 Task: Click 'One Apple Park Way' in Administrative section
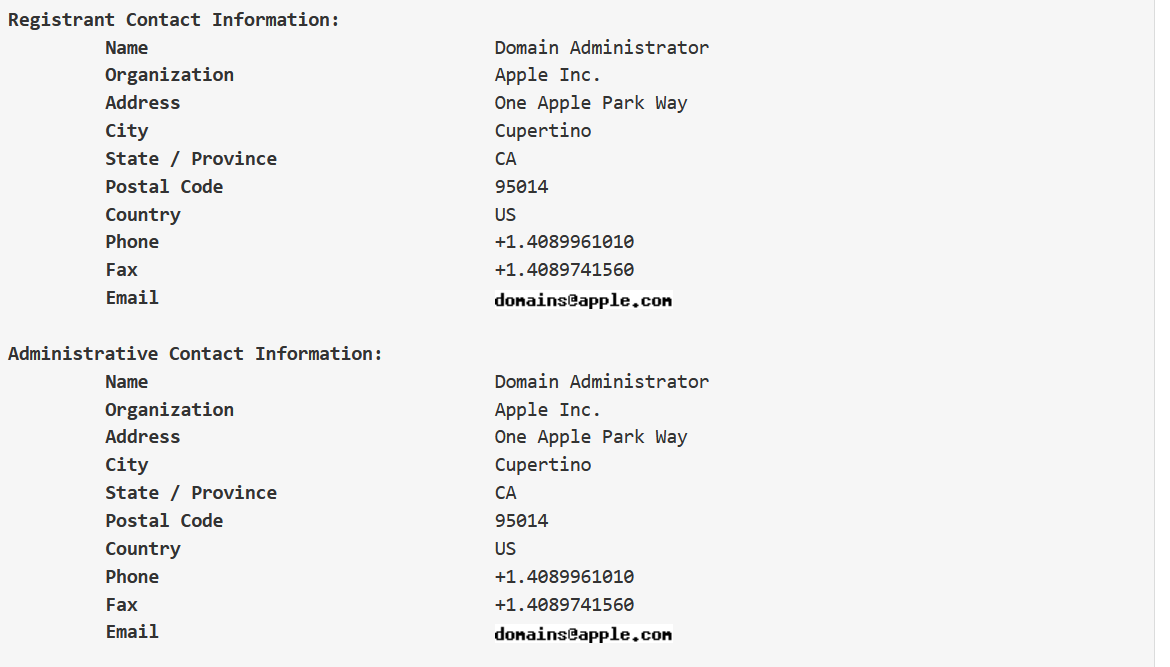(x=590, y=437)
